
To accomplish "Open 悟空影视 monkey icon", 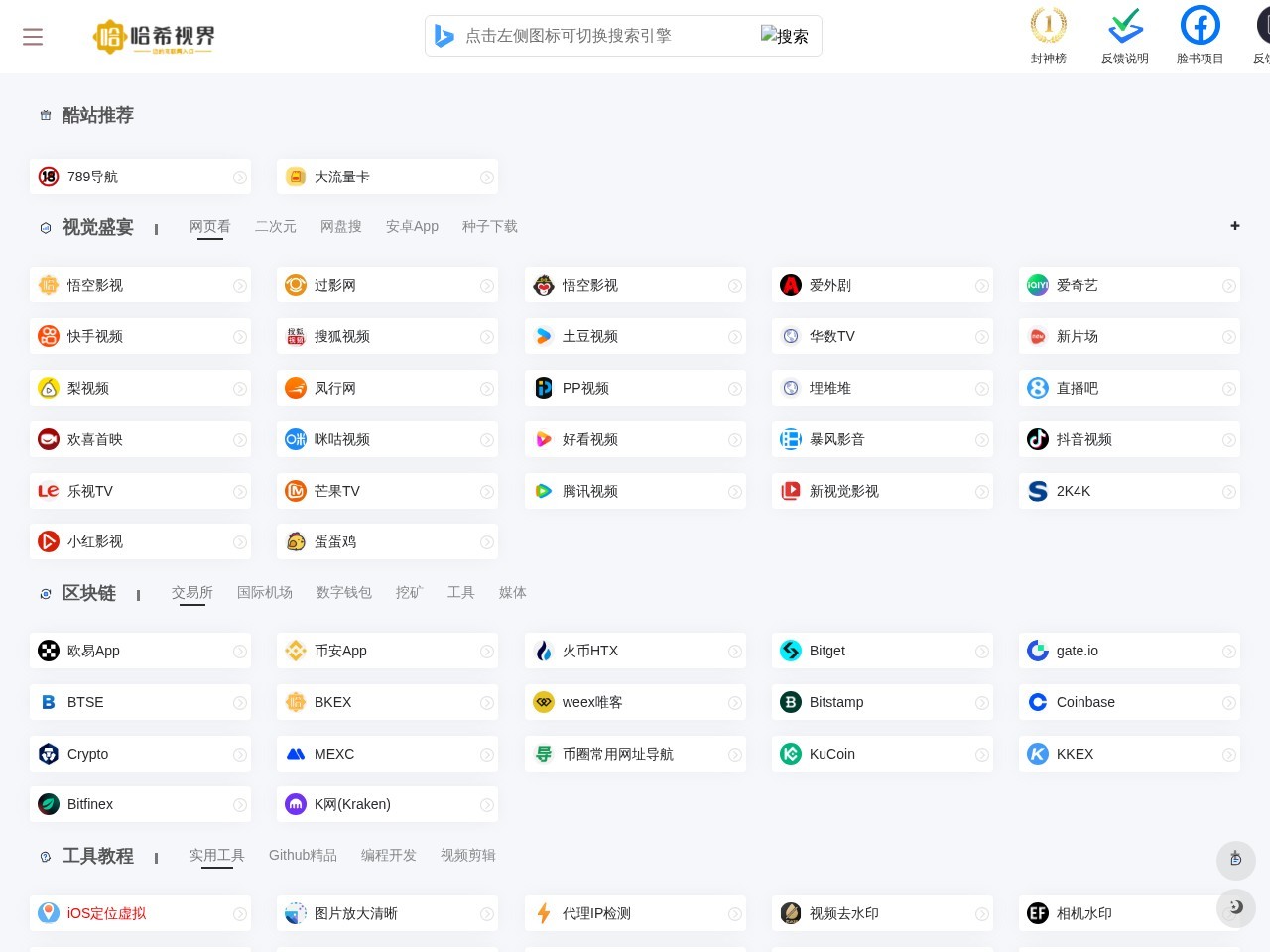I will coord(544,285).
